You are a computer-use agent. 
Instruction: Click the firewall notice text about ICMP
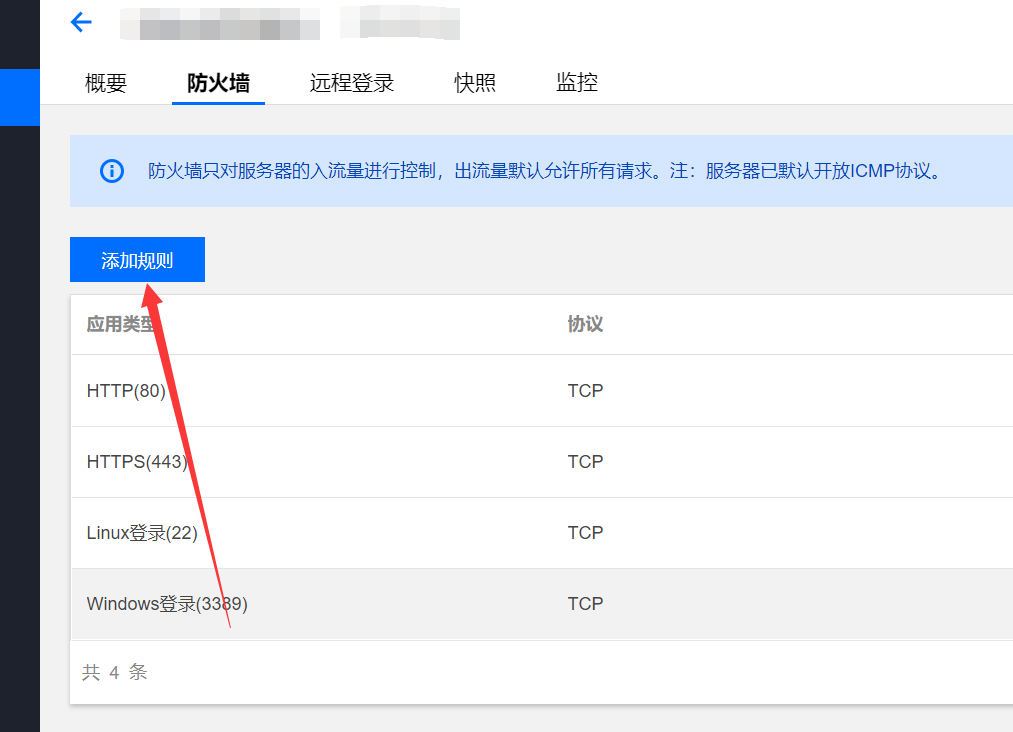click(x=545, y=171)
